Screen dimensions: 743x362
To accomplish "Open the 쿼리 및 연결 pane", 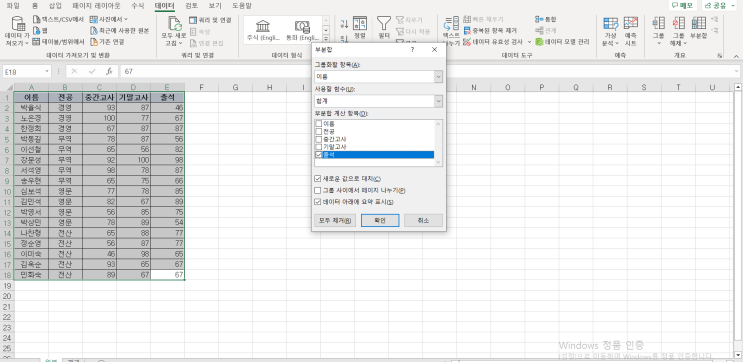I will [210, 20].
